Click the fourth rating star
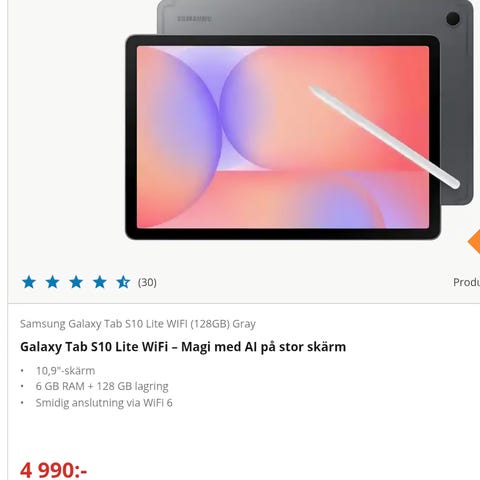The width and height of the screenshot is (480, 480). [x=100, y=282]
